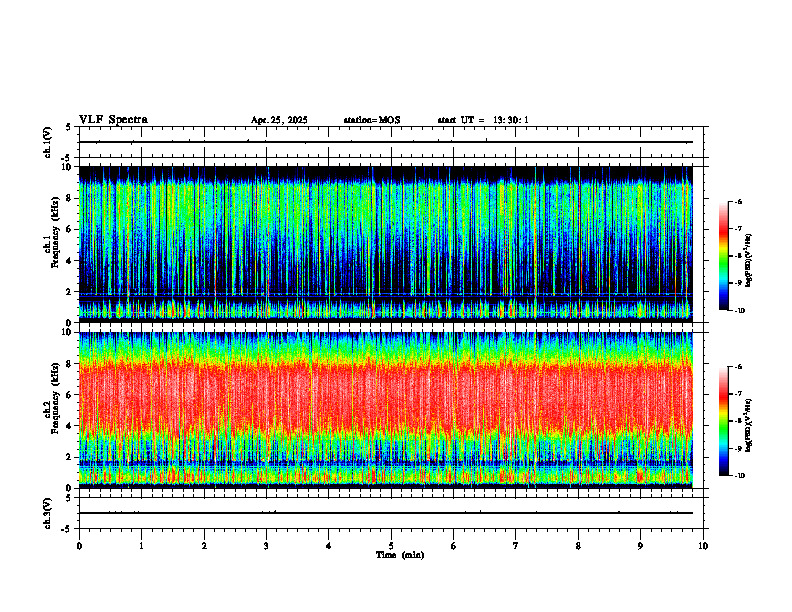The width and height of the screenshot is (792, 612).
Task: Click the ch.2 spectrogram color bar
Action: 724,421
